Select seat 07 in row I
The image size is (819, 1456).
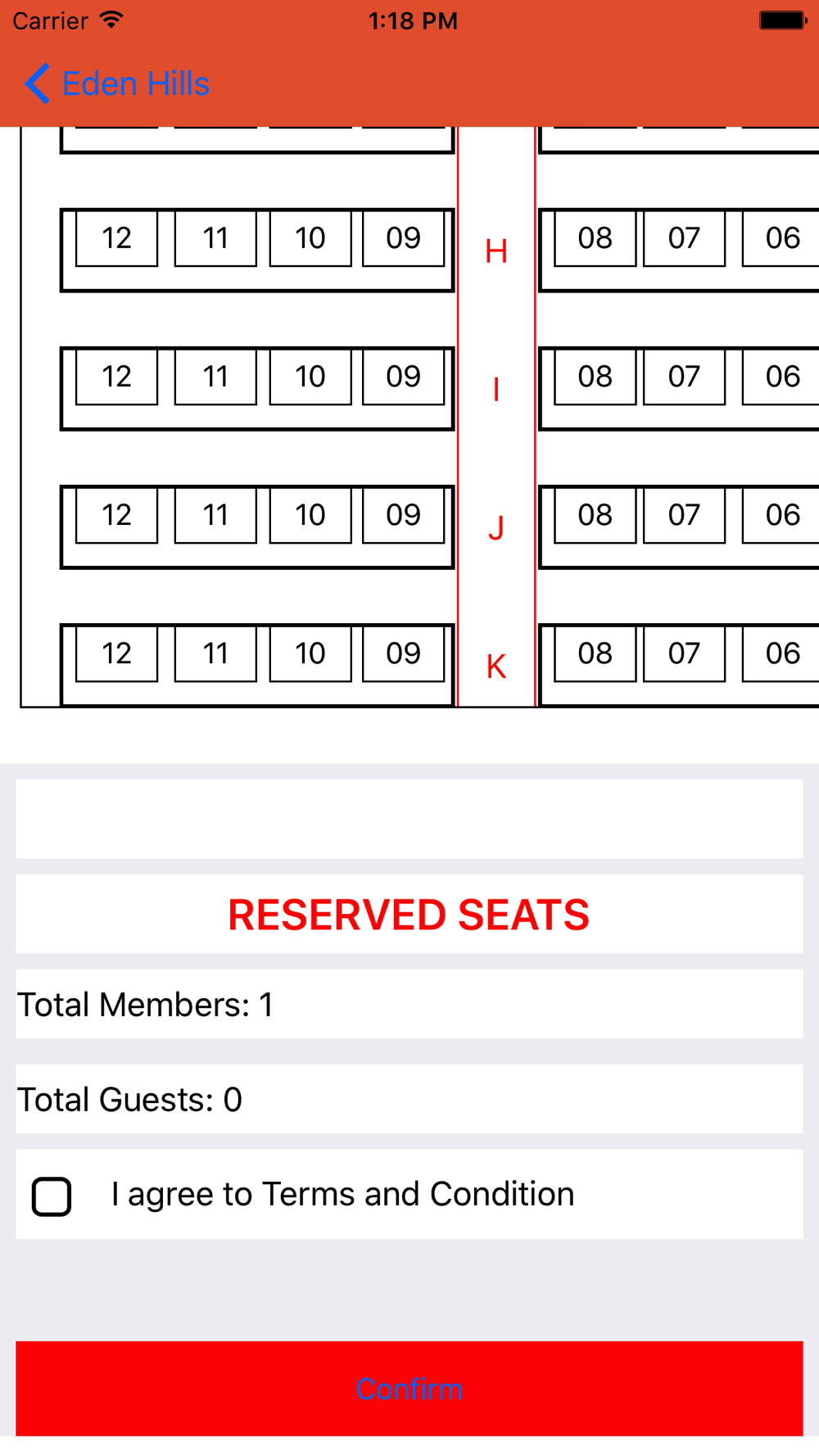685,377
